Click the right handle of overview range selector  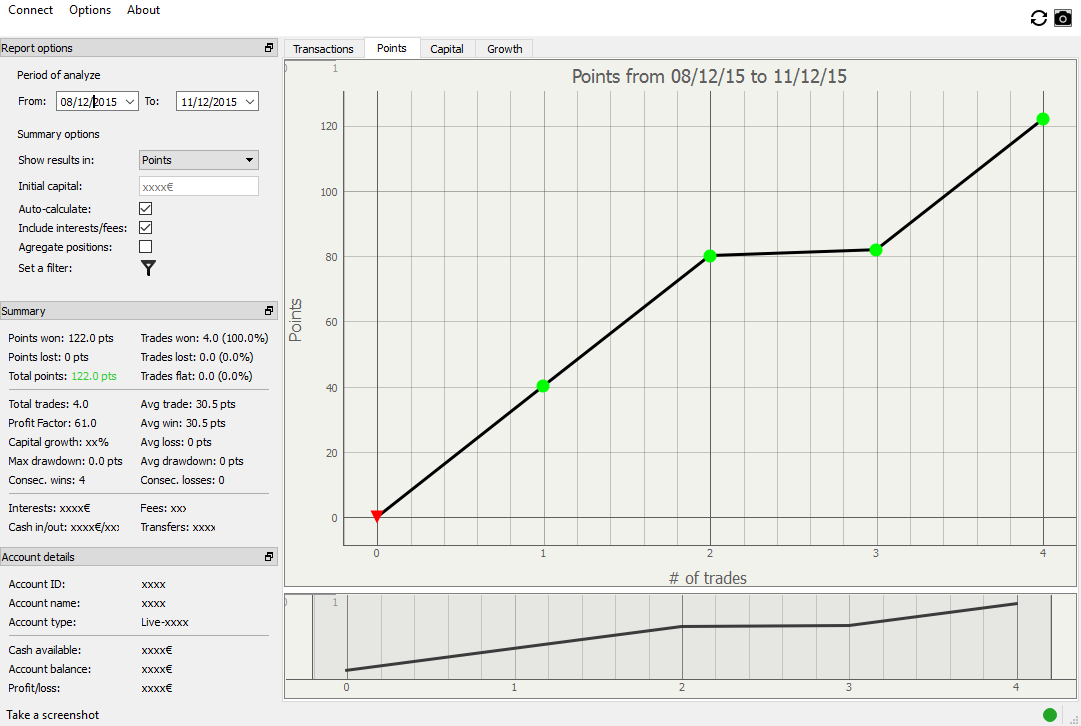pos(1051,637)
